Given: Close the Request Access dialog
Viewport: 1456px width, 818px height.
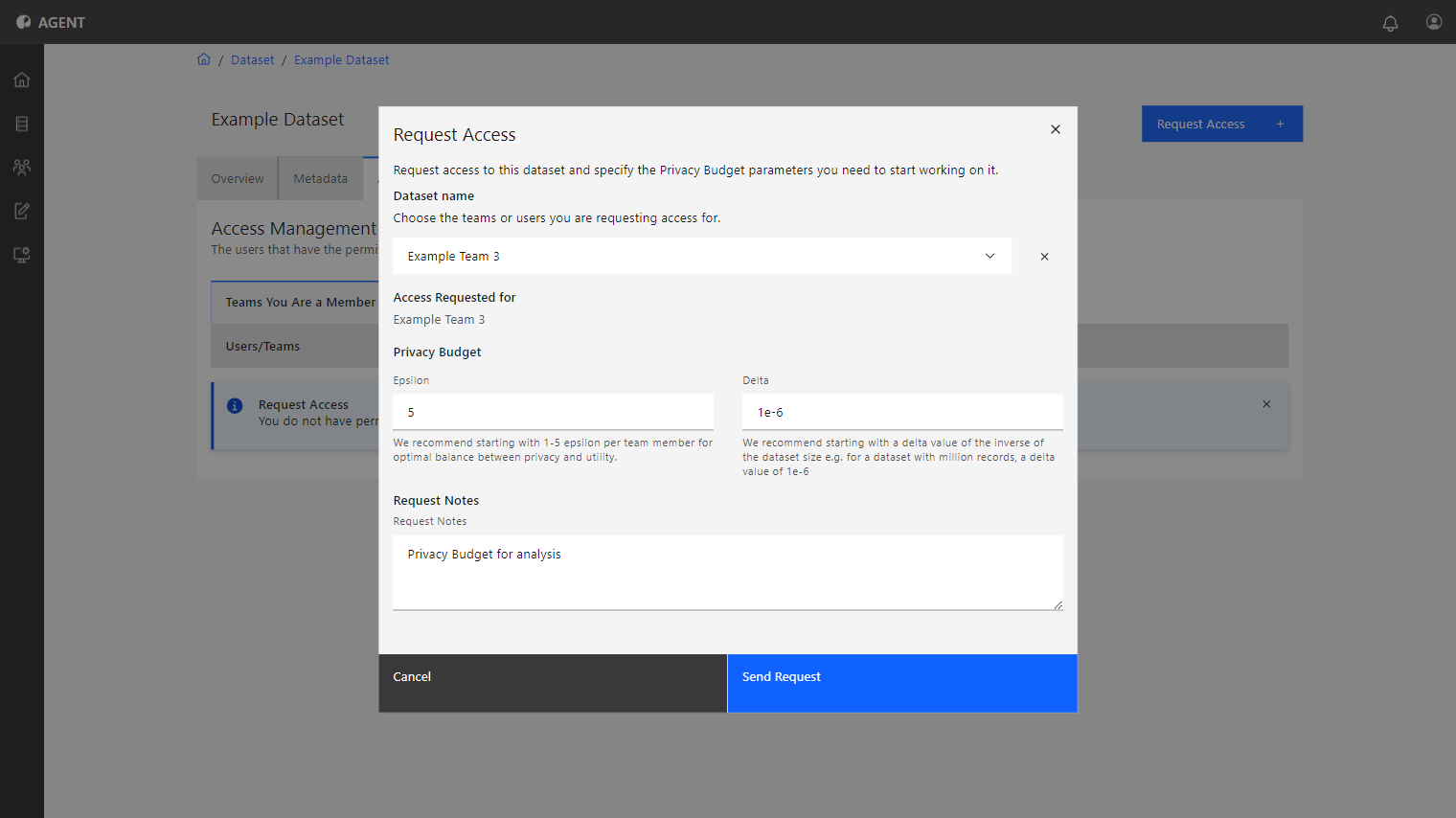Looking at the screenshot, I should (x=1055, y=129).
